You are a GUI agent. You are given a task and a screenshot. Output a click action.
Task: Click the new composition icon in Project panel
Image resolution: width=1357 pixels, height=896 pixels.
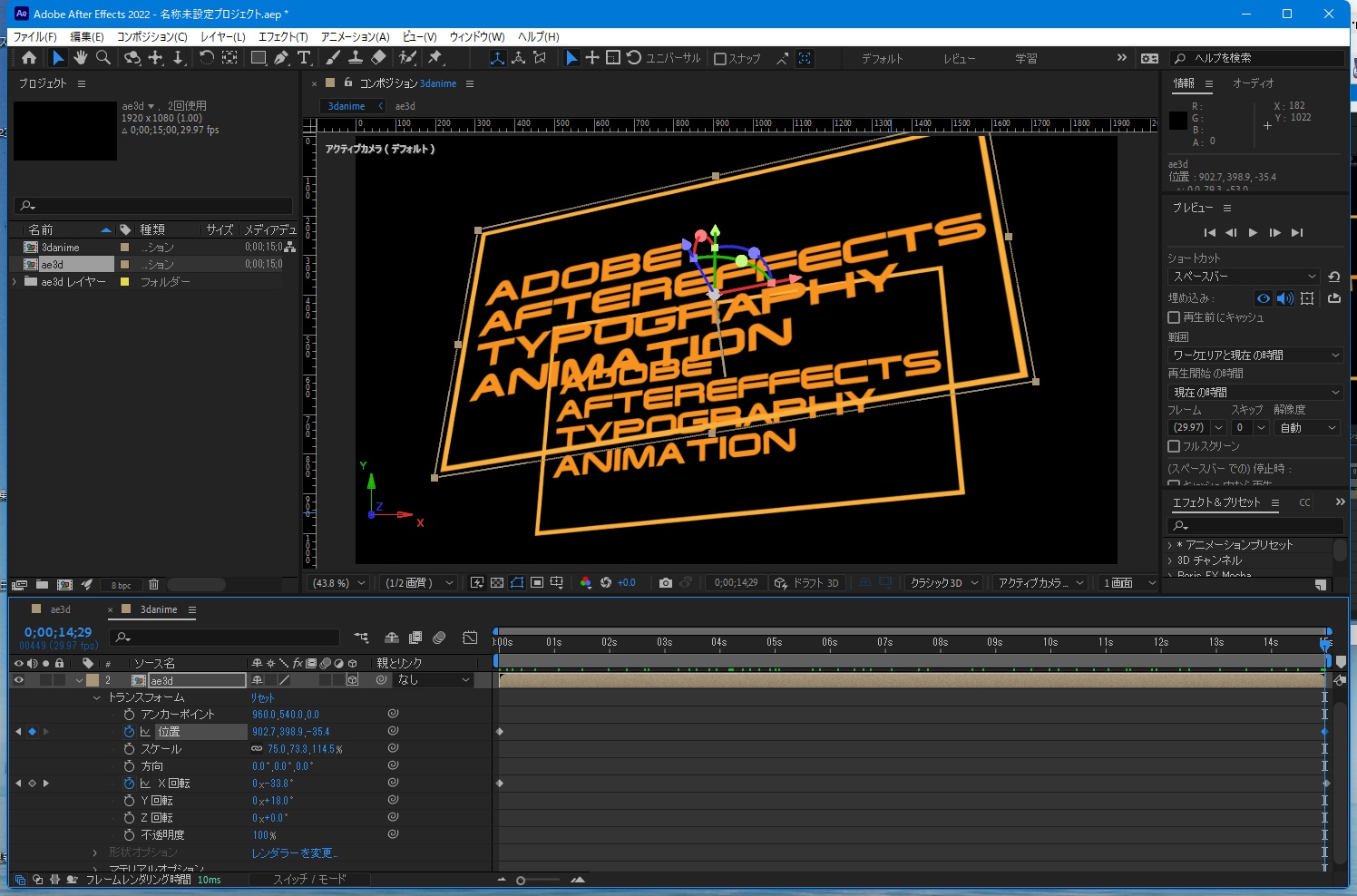point(64,585)
